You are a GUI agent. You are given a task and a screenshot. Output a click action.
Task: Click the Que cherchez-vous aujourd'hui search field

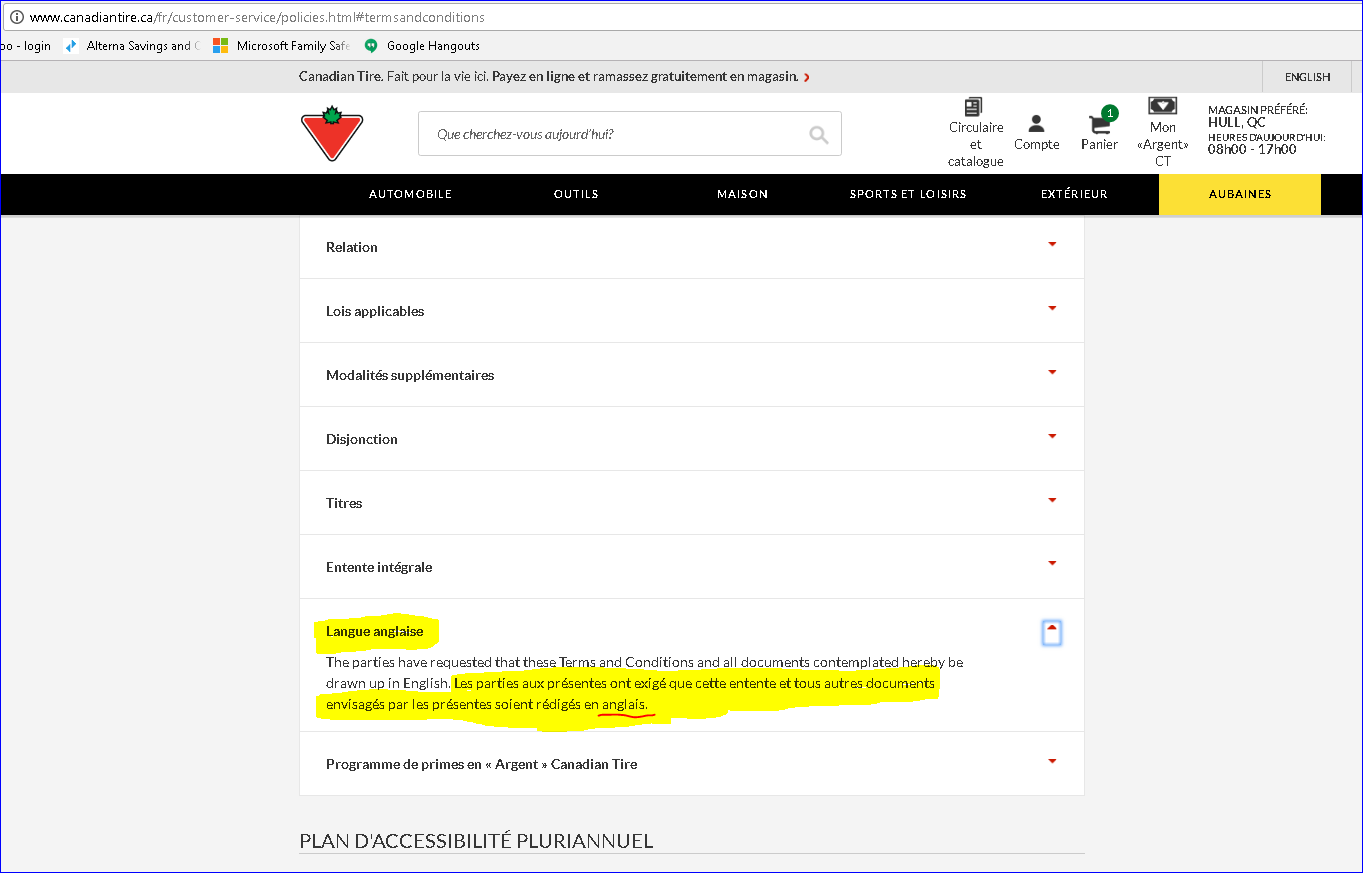(x=630, y=134)
